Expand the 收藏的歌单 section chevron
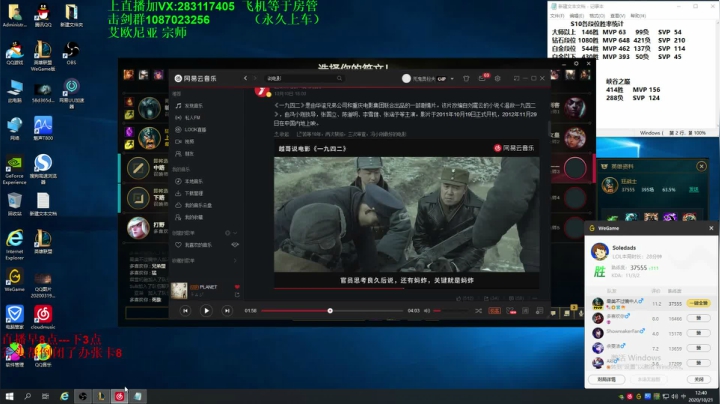 coord(235,260)
